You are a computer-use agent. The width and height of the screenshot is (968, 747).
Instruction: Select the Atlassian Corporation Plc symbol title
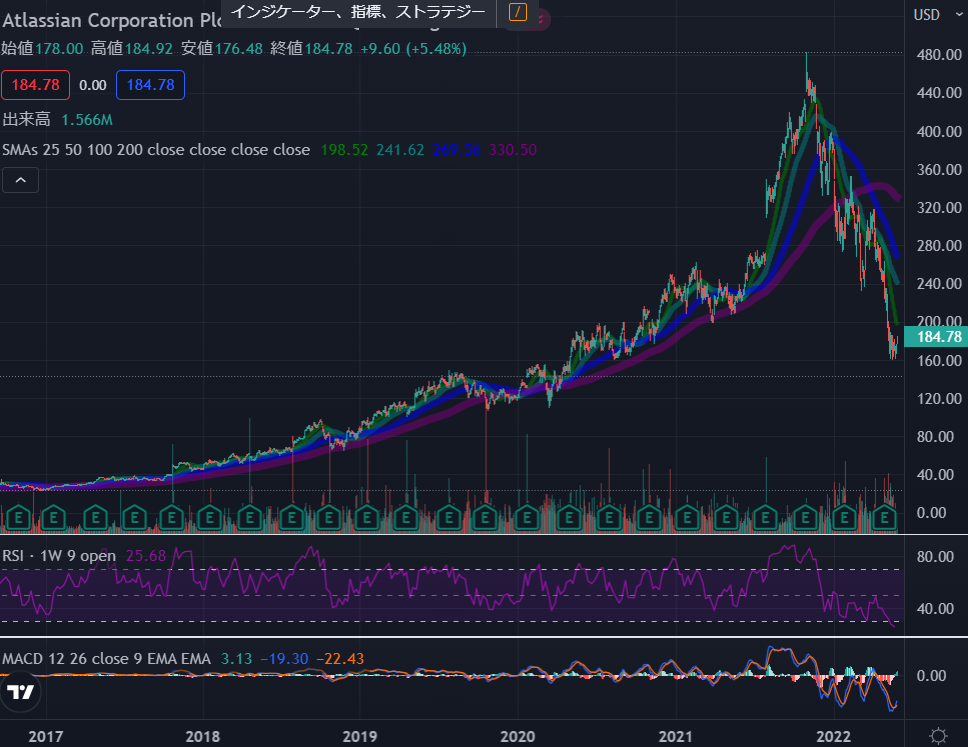[x=112, y=20]
